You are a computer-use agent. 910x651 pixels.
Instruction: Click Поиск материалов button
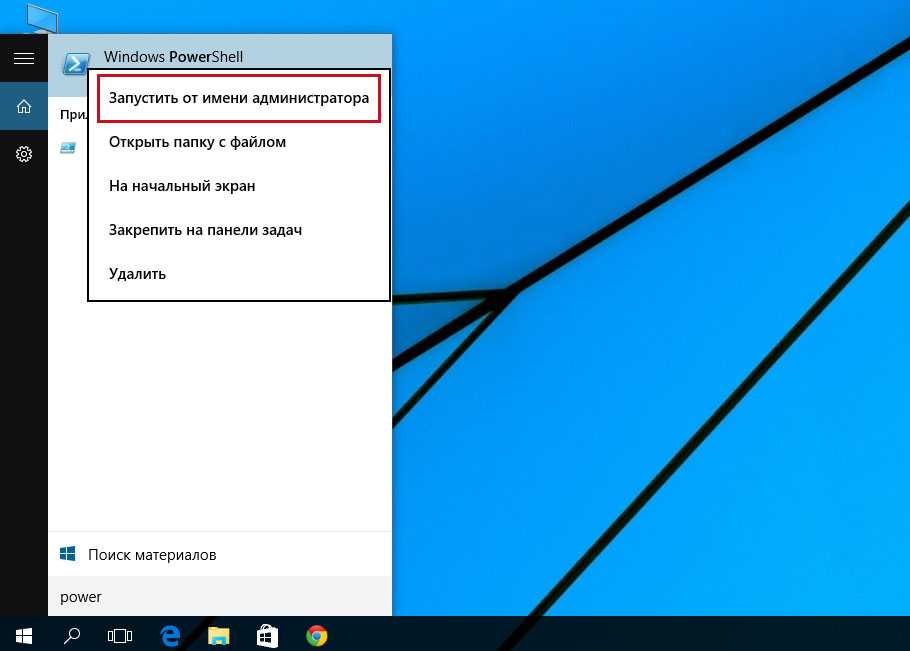[152, 554]
